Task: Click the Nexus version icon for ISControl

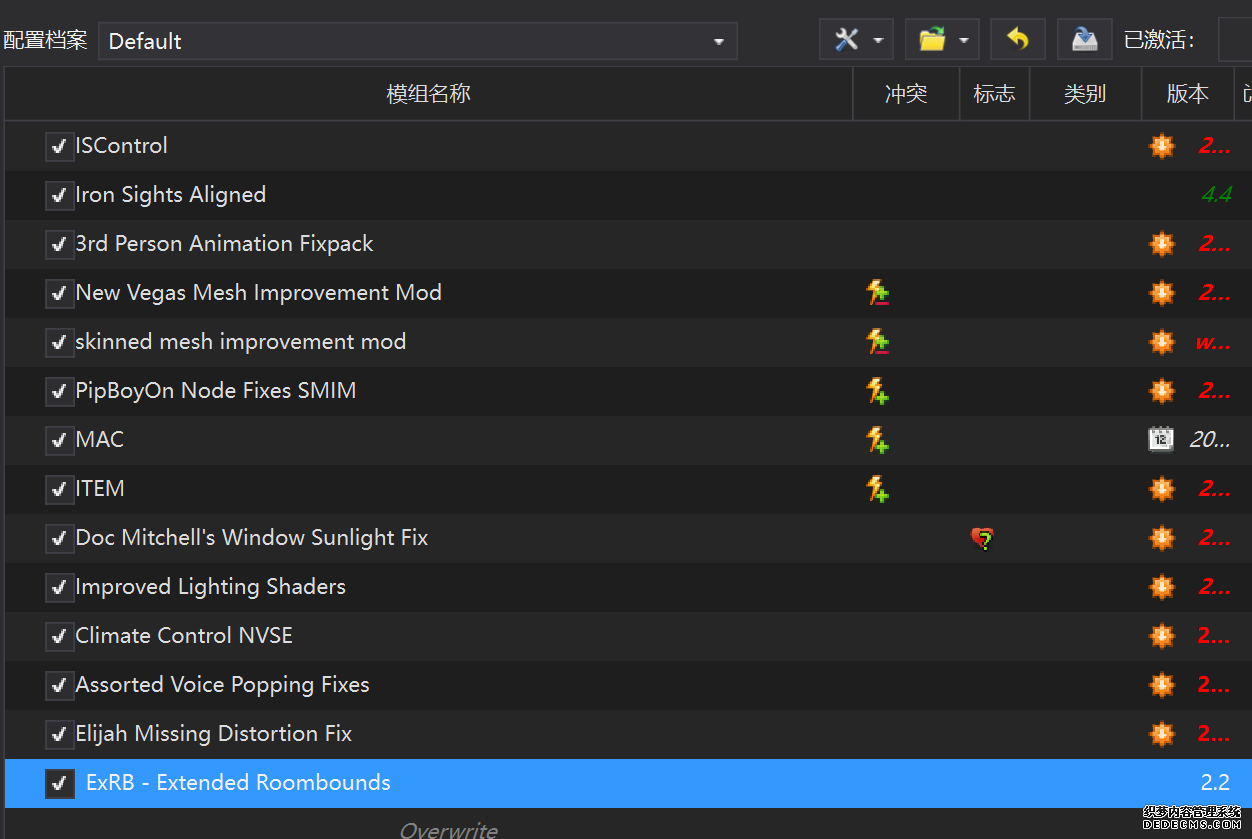Action: 1161,146
